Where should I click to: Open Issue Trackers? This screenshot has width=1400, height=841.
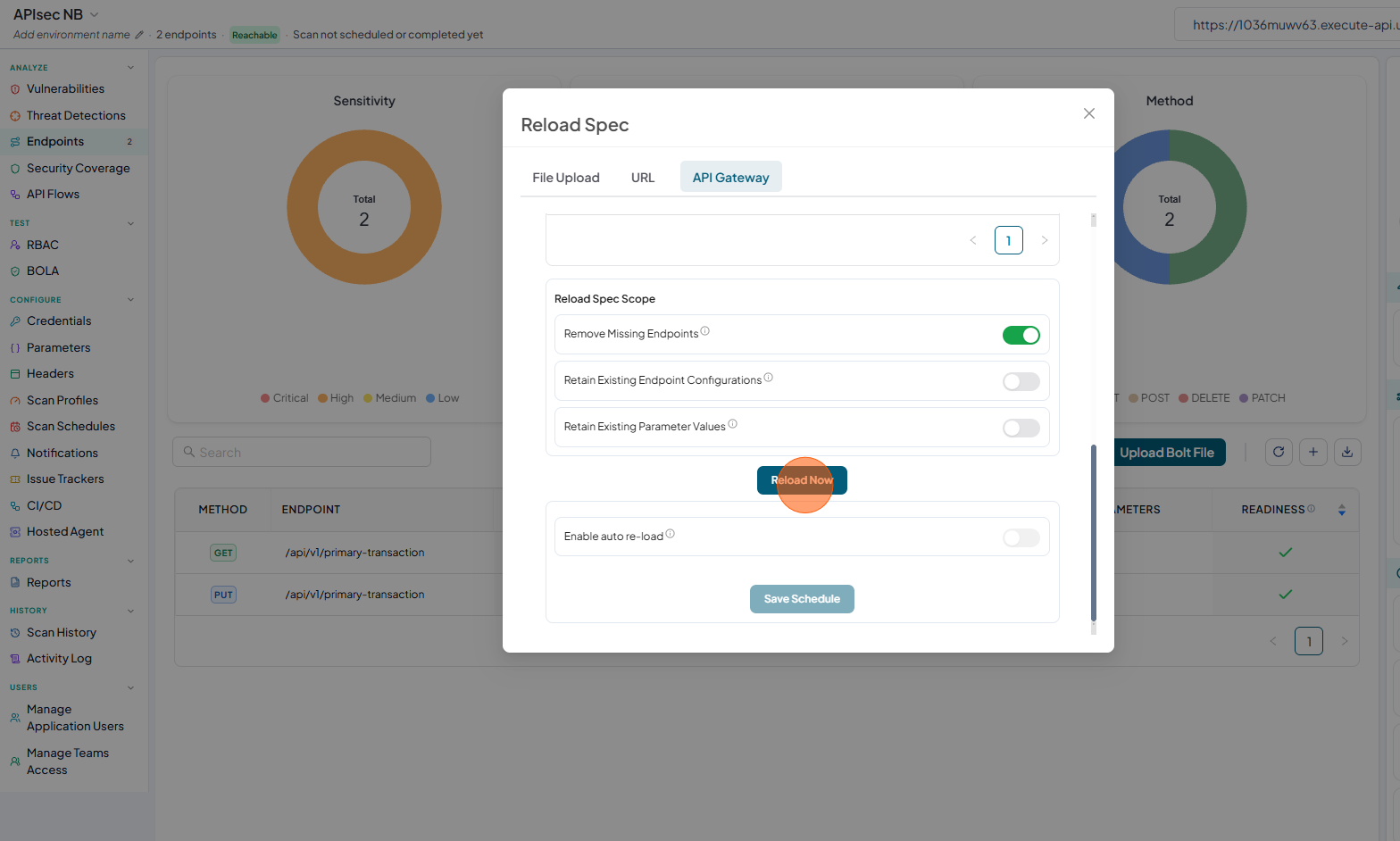pos(65,479)
